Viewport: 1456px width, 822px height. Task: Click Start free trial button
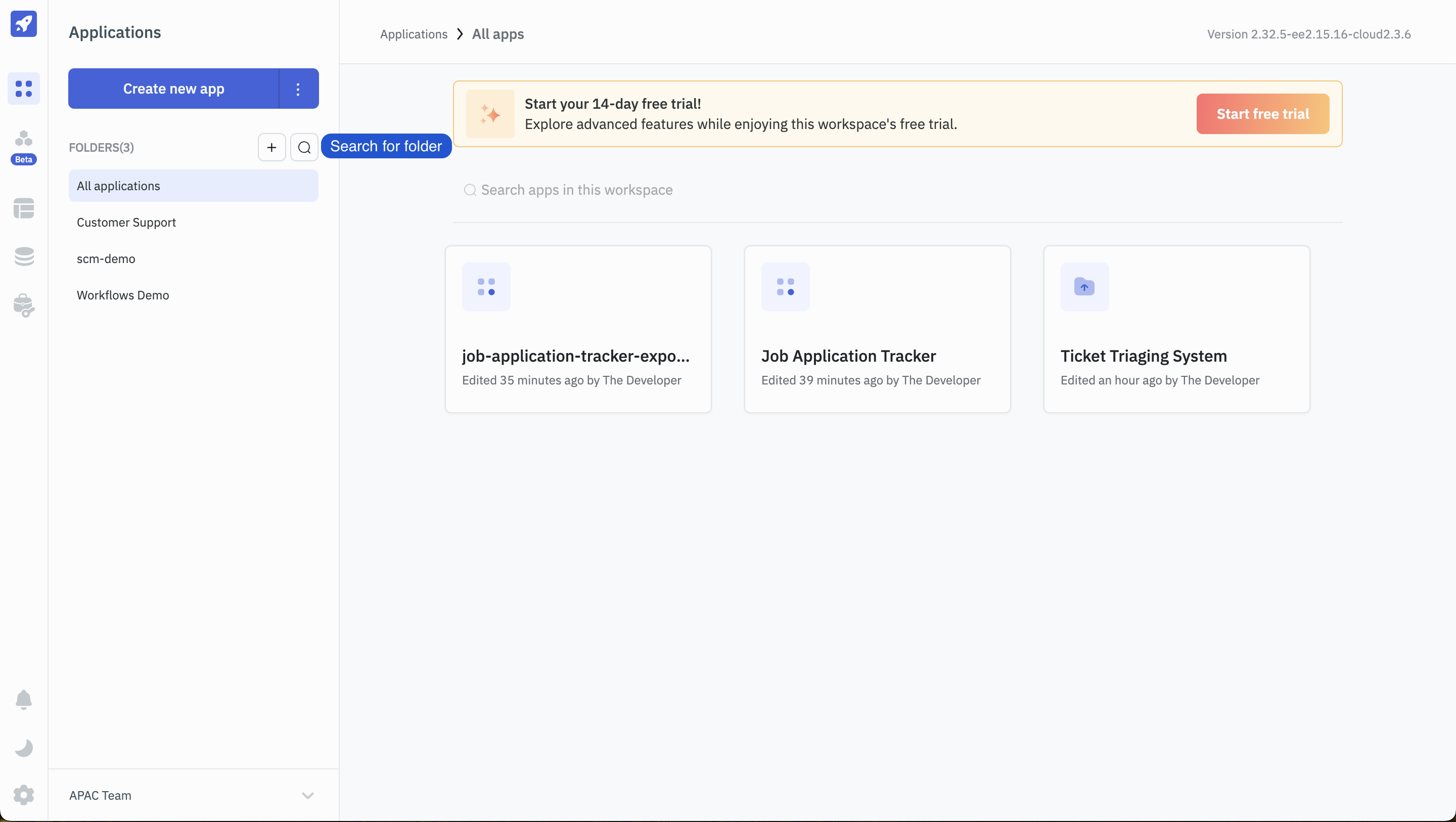coord(1263,114)
